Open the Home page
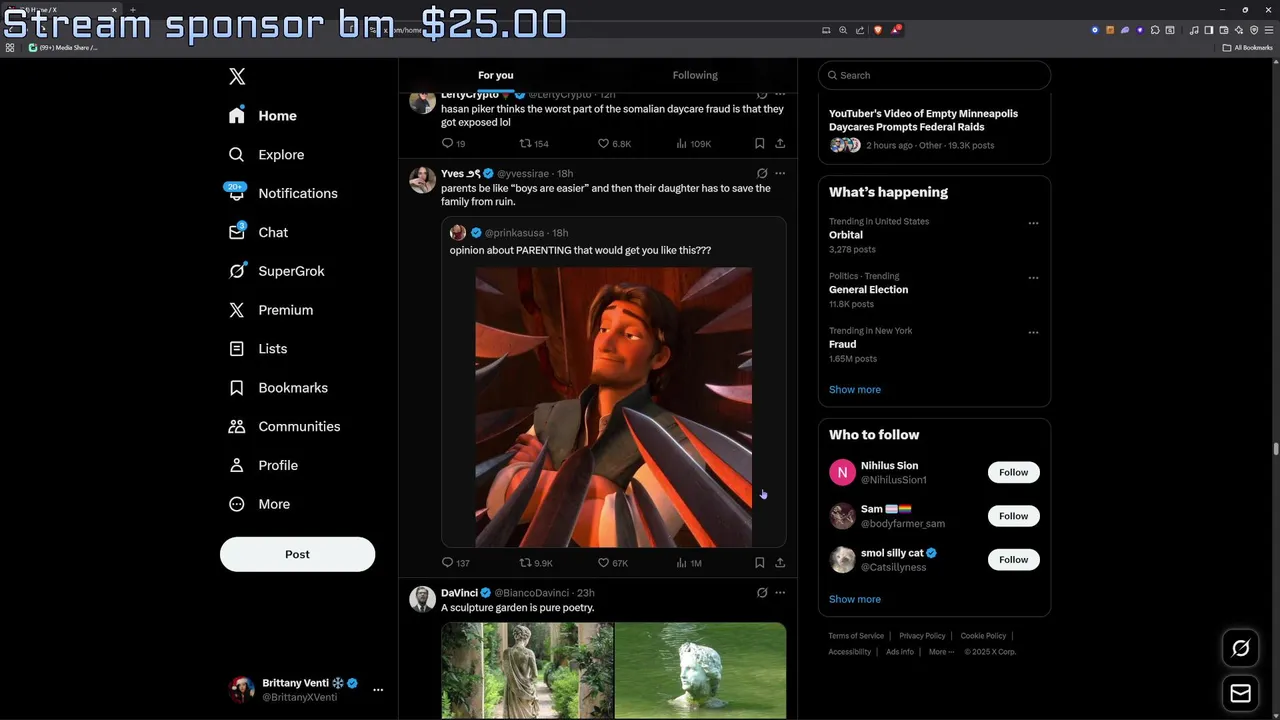The height and width of the screenshot is (720, 1280). 263,116
